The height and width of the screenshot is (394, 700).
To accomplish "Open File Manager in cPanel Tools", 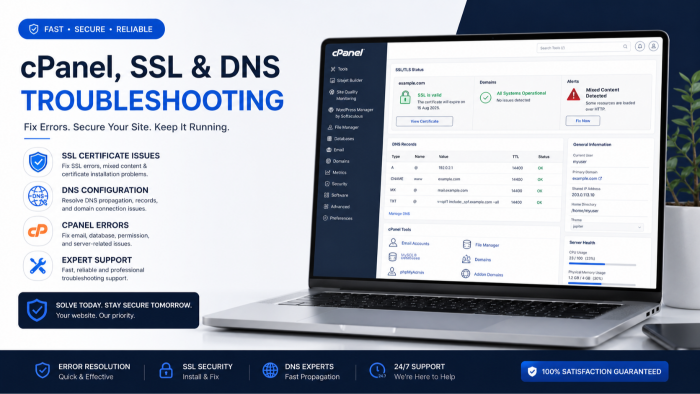I will [481, 245].
